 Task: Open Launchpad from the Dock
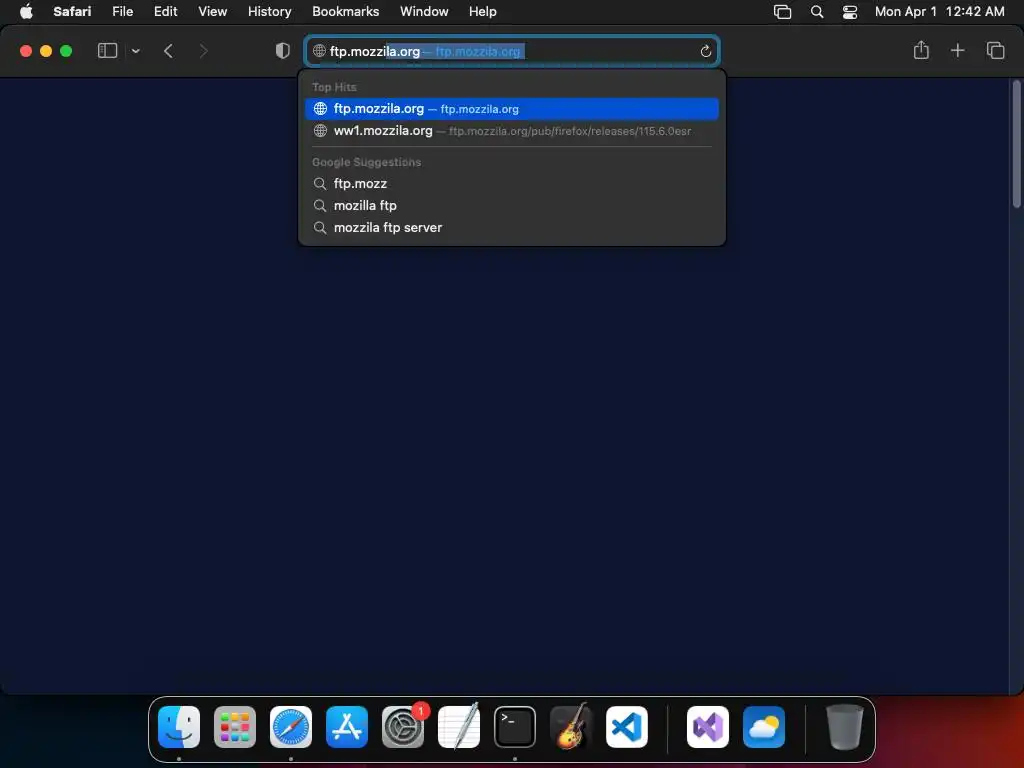point(235,727)
